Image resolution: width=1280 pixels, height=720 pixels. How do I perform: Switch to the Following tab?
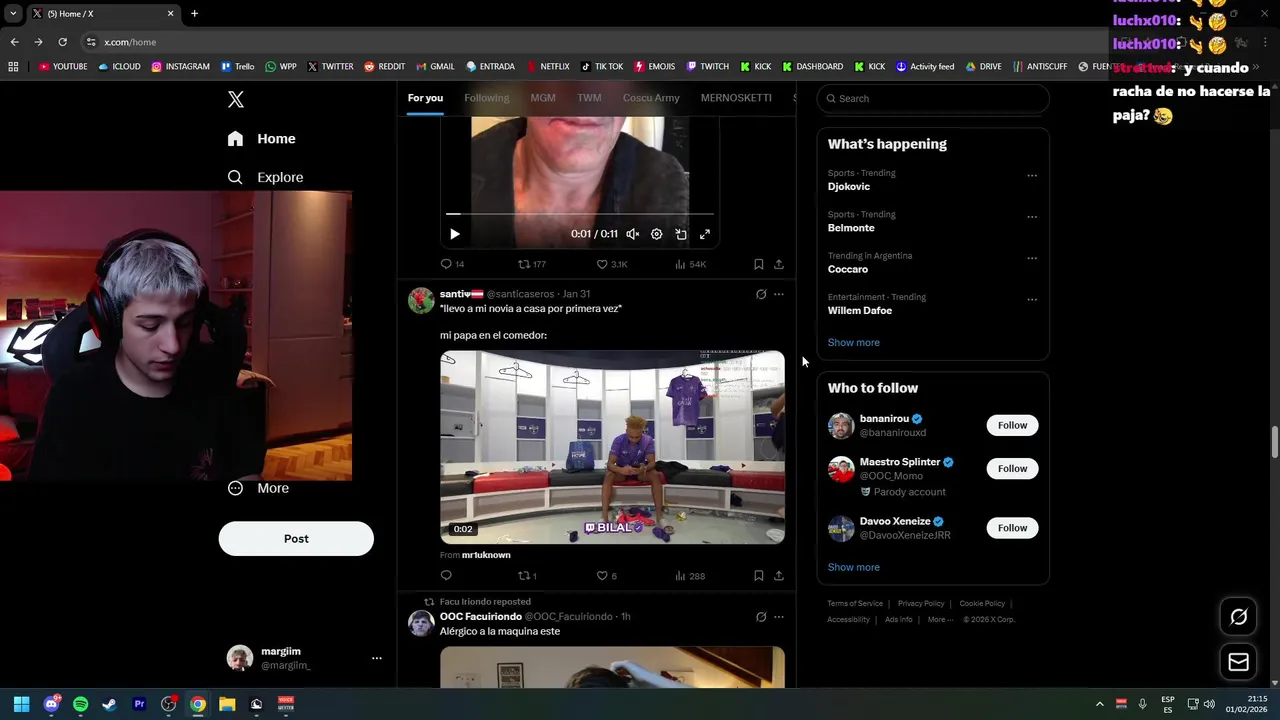coord(487,98)
